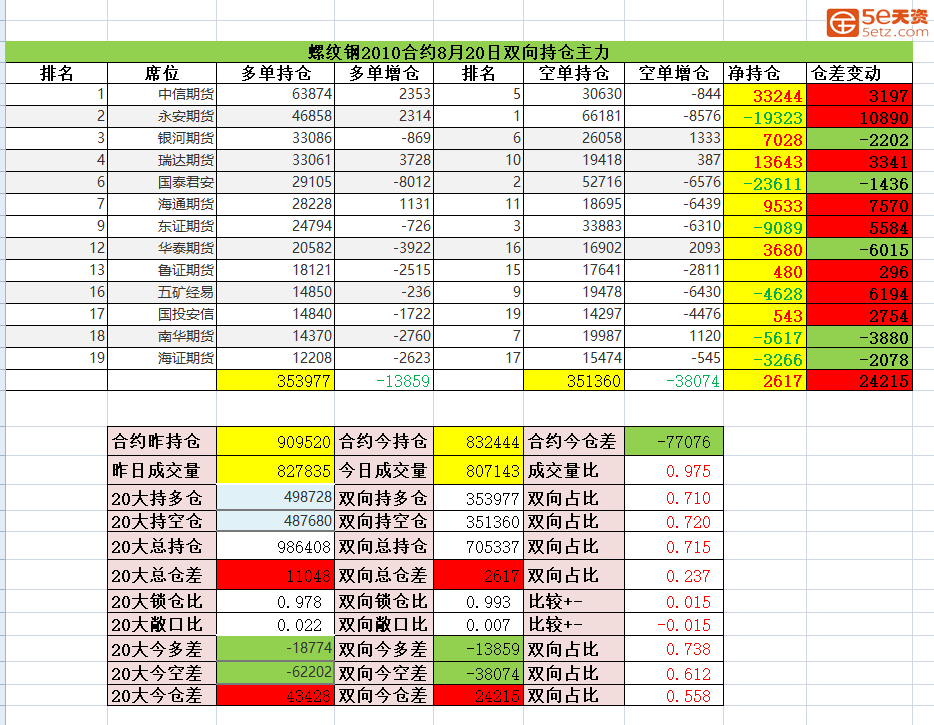This screenshot has height=725, width=934.
Task: Select red change cell 7570
Action: [x=859, y=205]
